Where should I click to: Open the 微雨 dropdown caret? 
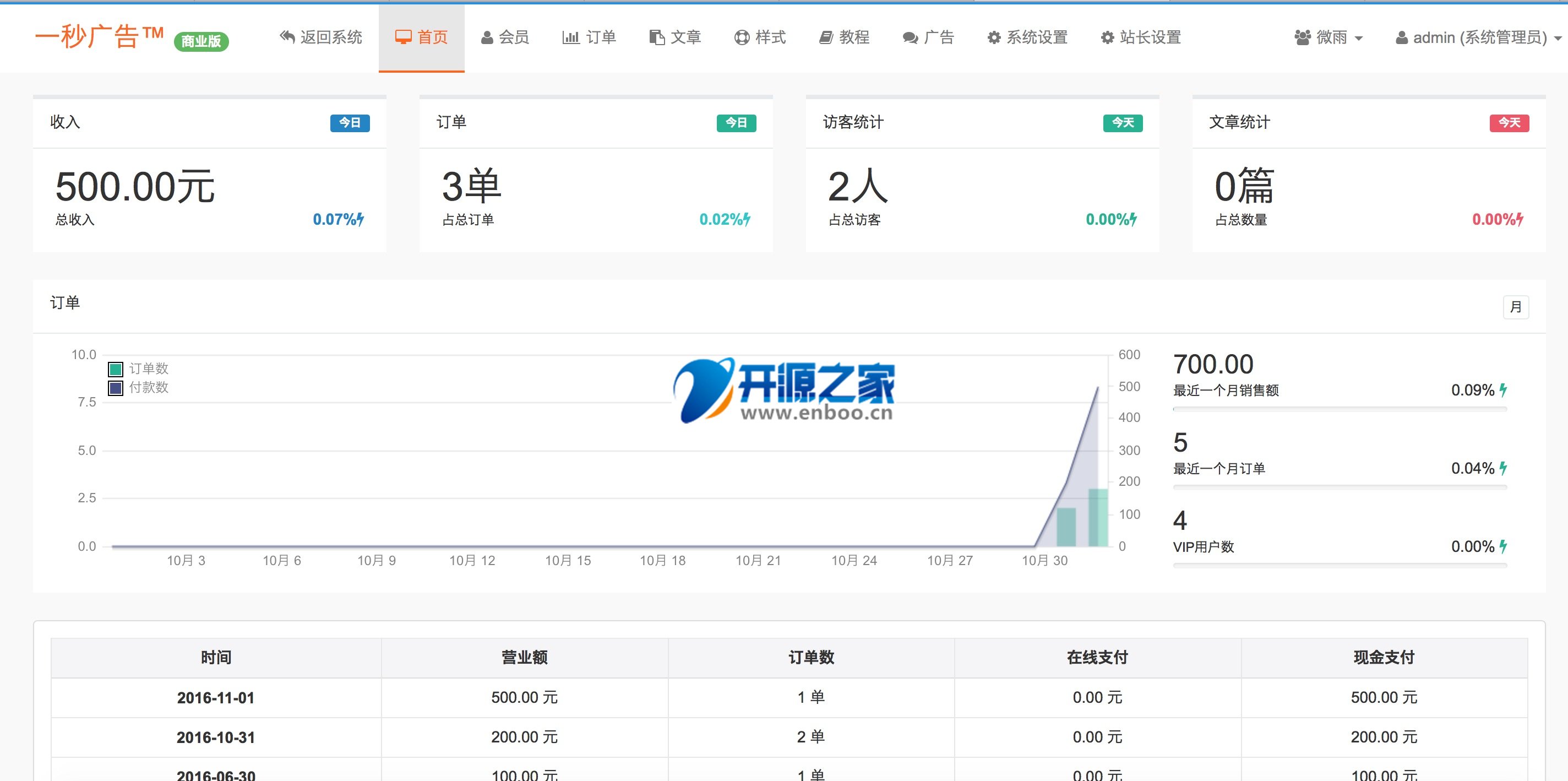click(x=1359, y=39)
